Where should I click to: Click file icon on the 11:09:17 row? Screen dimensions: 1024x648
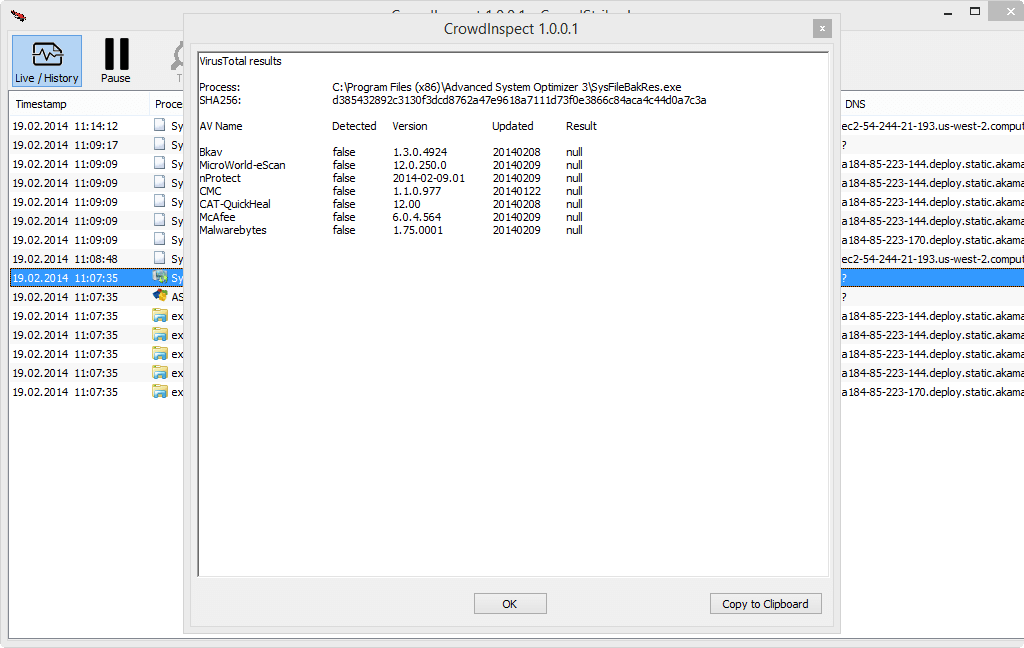pos(159,144)
